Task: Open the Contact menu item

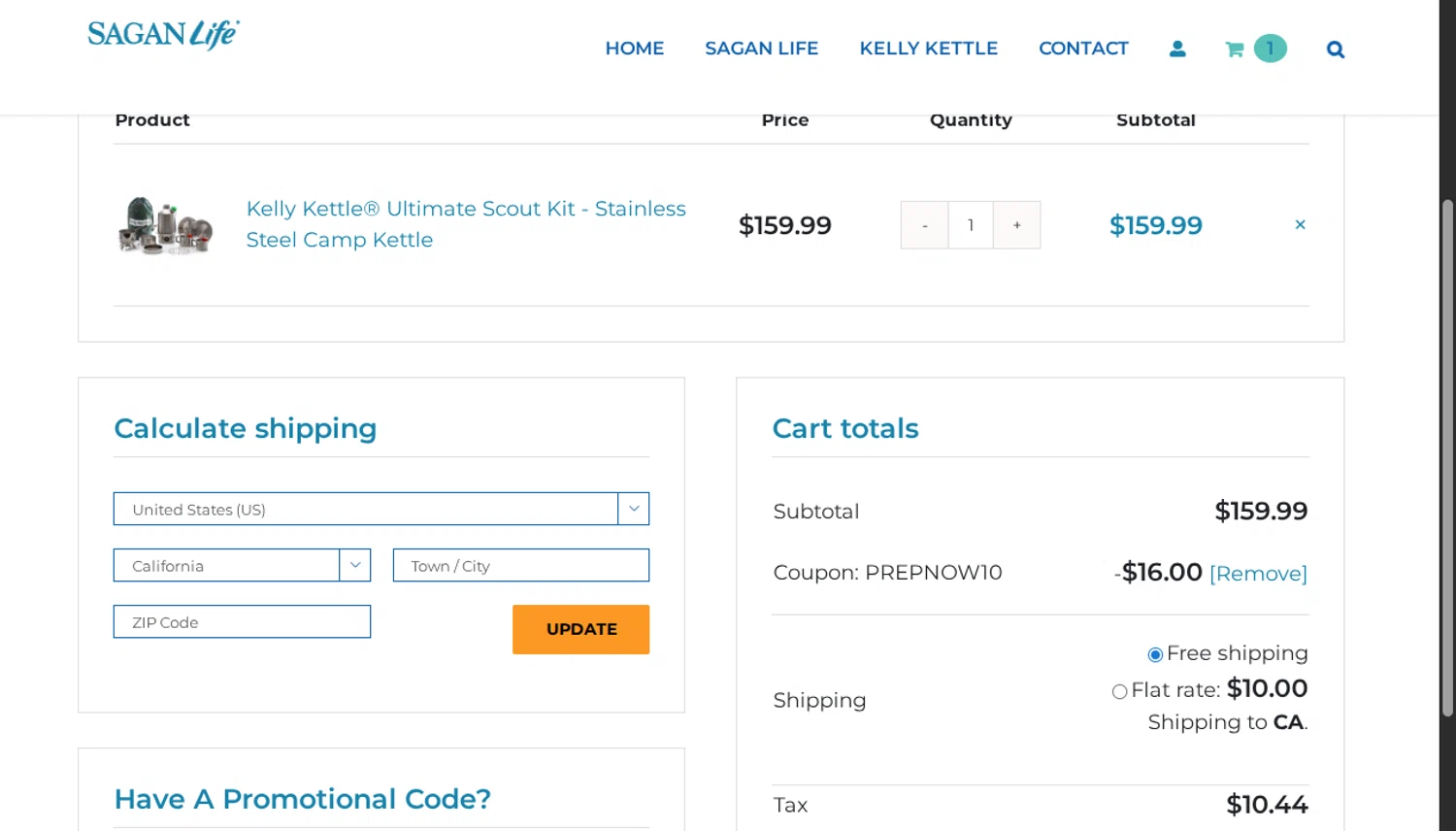Action: (1083, 49)
